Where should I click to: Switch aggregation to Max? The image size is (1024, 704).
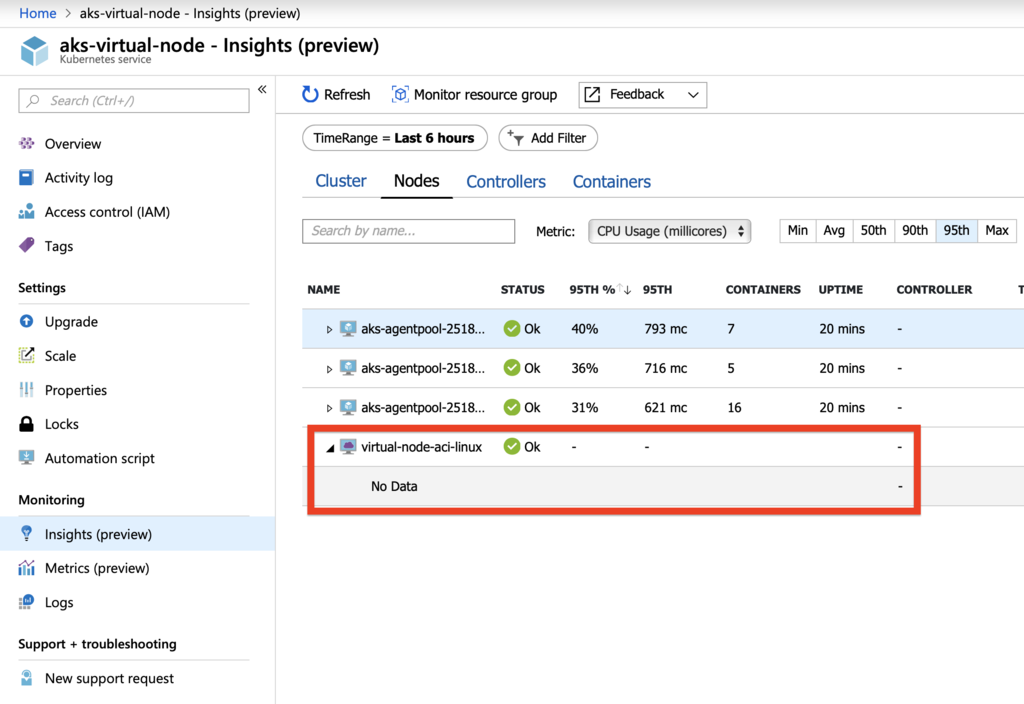996,231
